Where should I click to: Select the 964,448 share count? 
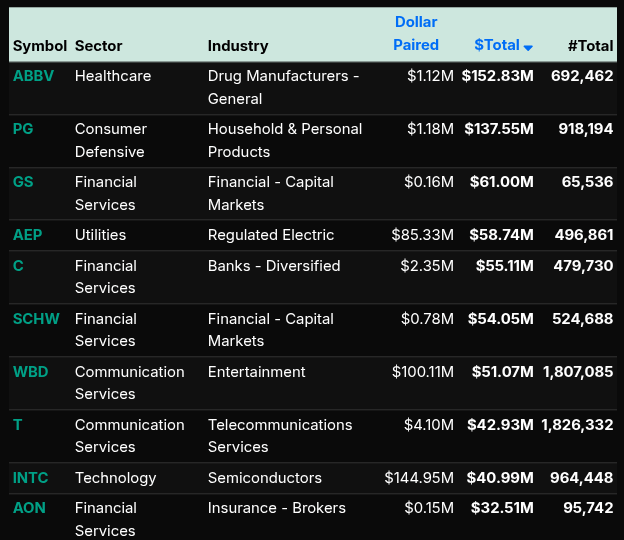(x=581, y=478)
